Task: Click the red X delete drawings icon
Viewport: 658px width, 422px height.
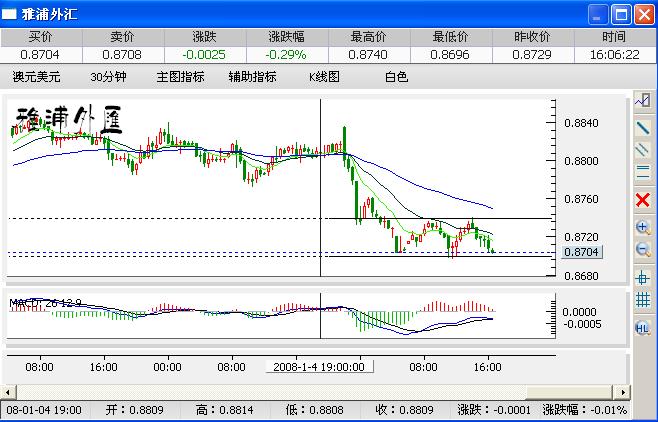Action: click(x=642, y=200)
